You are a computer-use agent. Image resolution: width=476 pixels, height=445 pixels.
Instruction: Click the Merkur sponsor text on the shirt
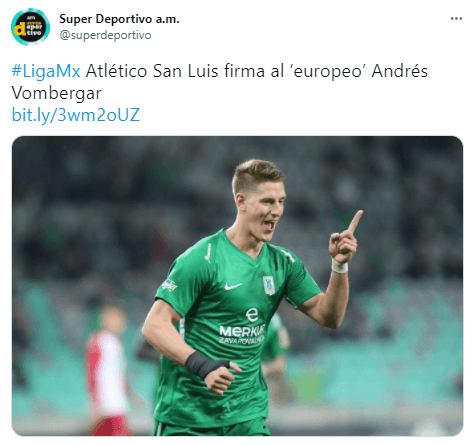tap(242, 330)
